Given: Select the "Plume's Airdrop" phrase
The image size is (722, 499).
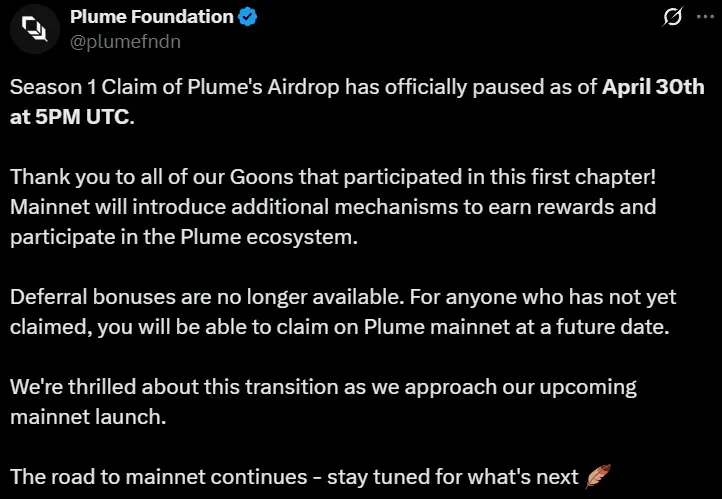Looking at the screenshot, I should click(x=263, y=87).
